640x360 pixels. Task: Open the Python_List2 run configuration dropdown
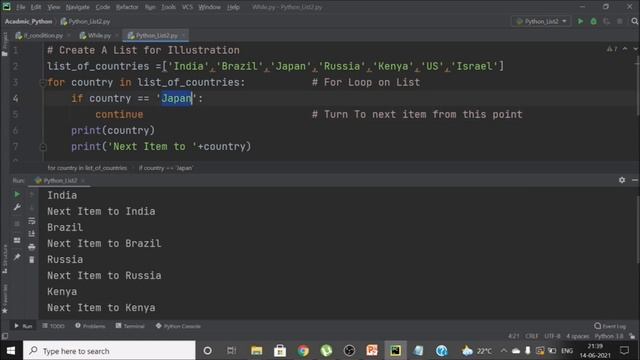(542, 21)
